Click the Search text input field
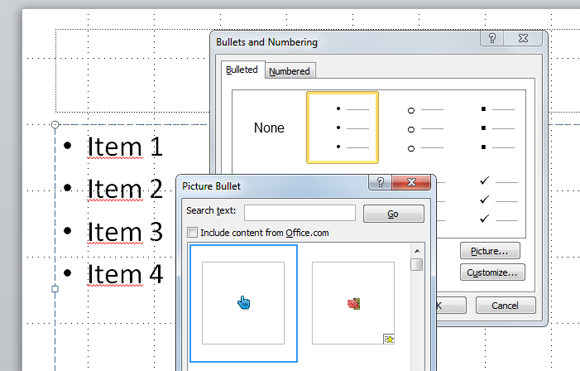 click(300, 213)
